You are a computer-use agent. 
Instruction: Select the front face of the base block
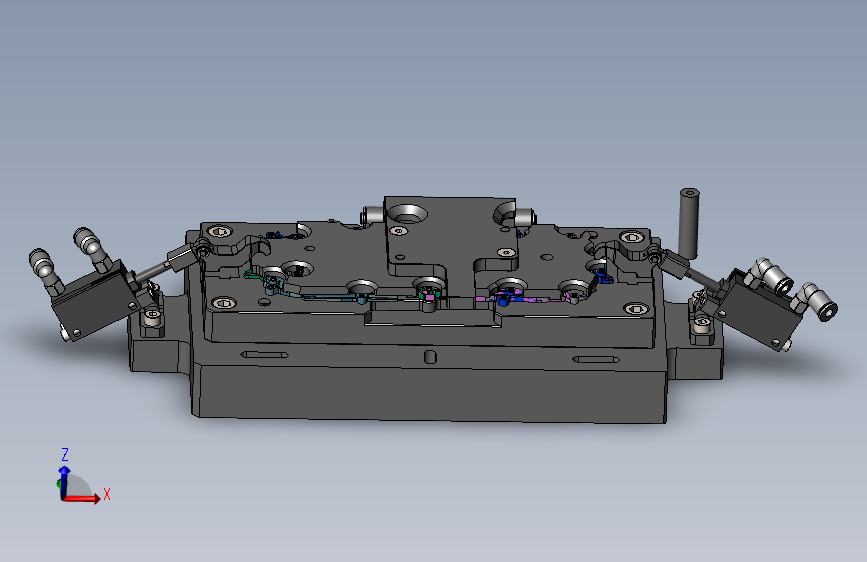pyautogui.click(x=431, y=394)
